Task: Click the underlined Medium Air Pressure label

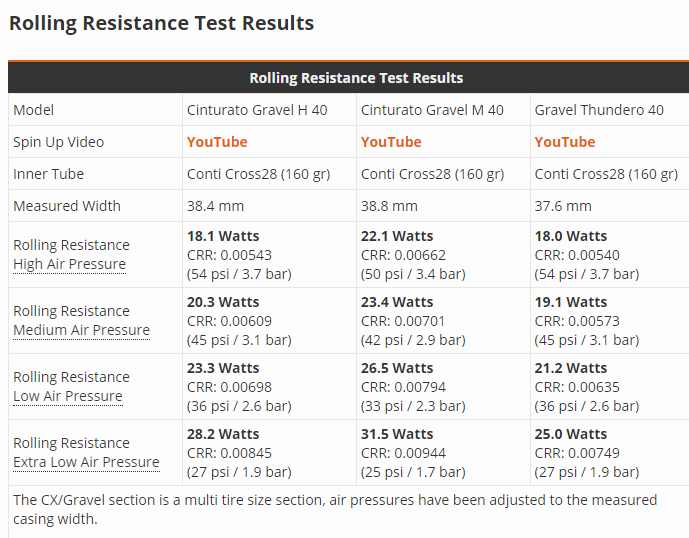Action: pos(81,330)
